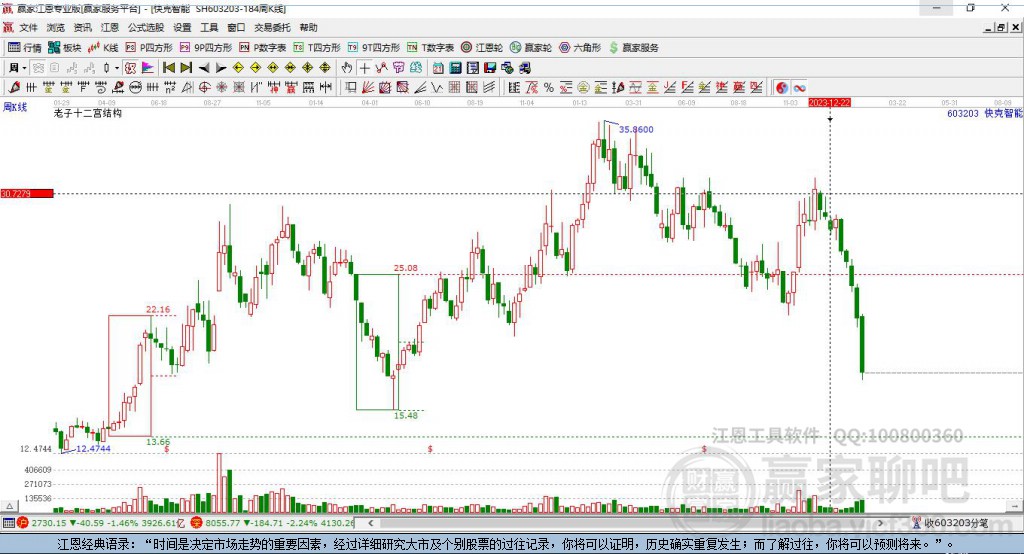Restore the inner chart window
Viewport: 1024px width, 554px height.
tap(1001, 27)
